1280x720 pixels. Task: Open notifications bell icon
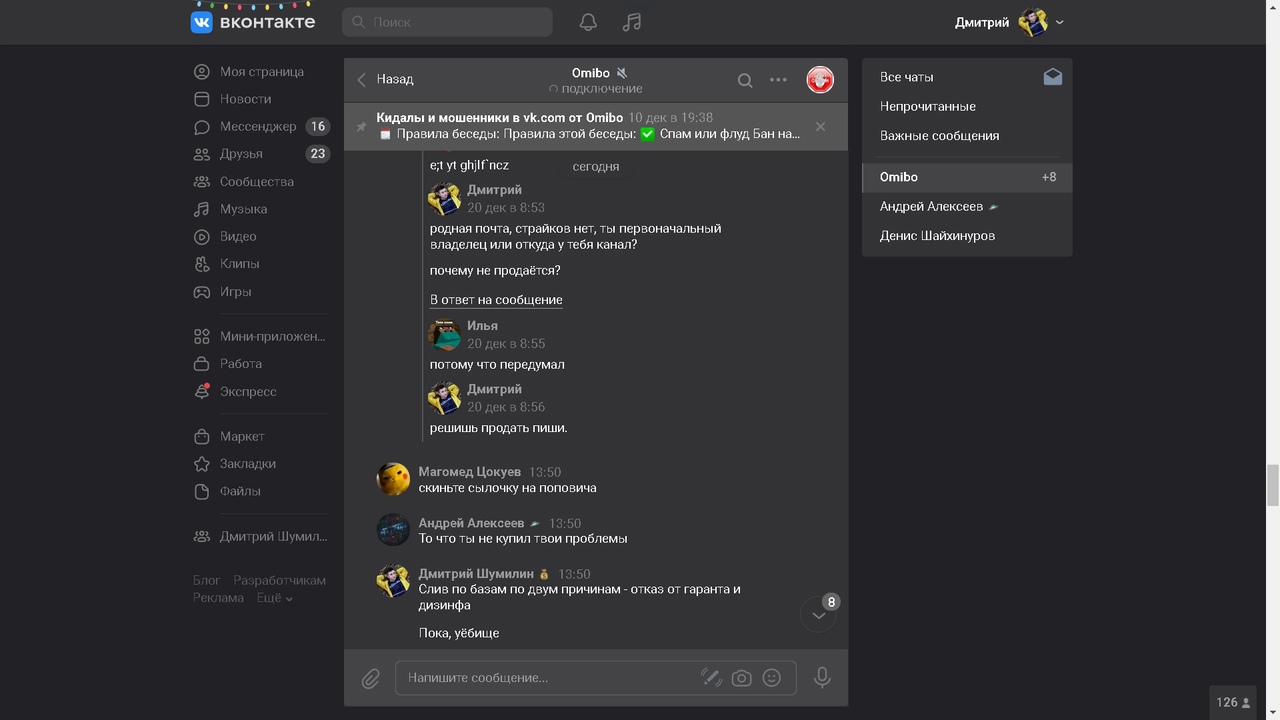pos(588,22)
